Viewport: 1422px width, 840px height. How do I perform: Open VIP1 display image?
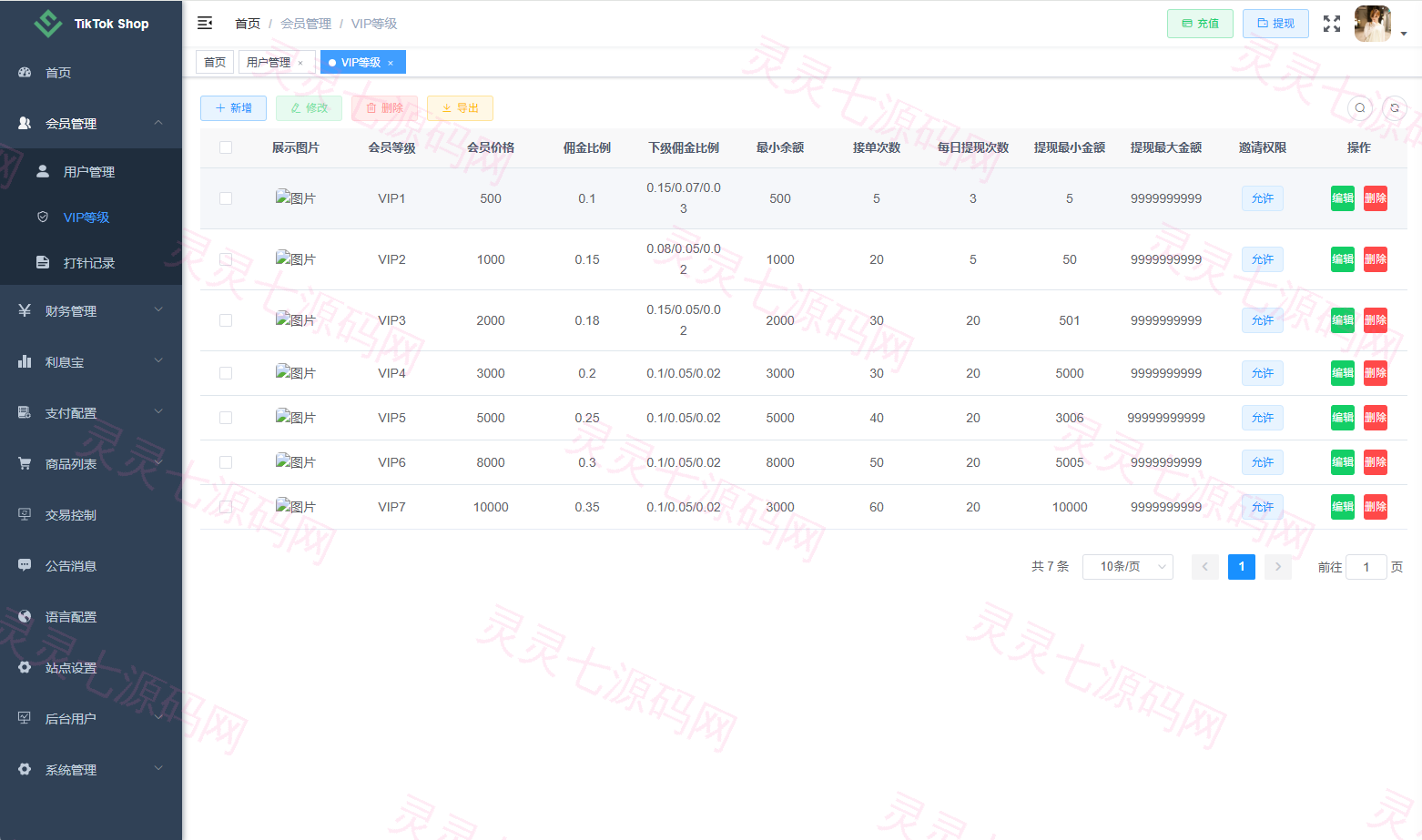click(296, 197)
